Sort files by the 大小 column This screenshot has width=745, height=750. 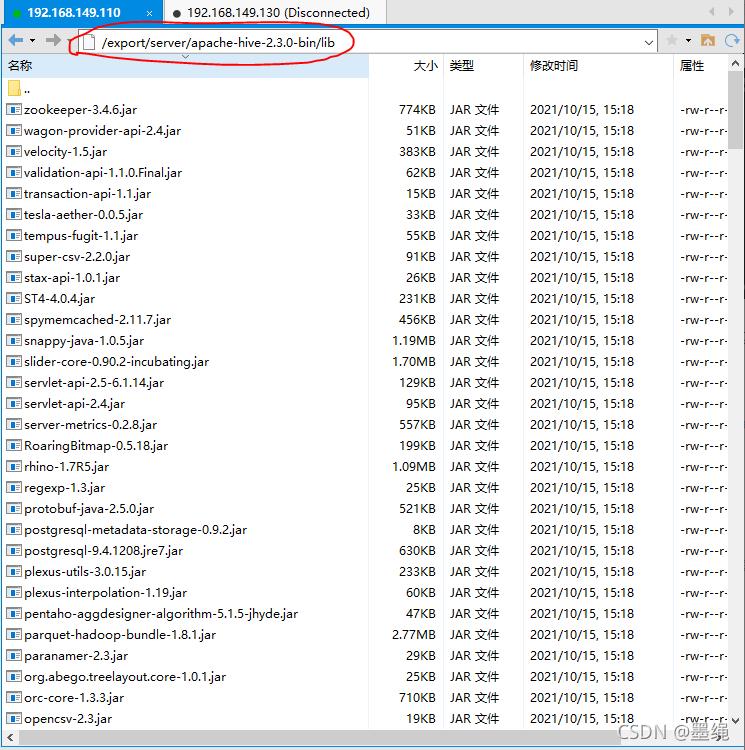[x=406, y=66]
